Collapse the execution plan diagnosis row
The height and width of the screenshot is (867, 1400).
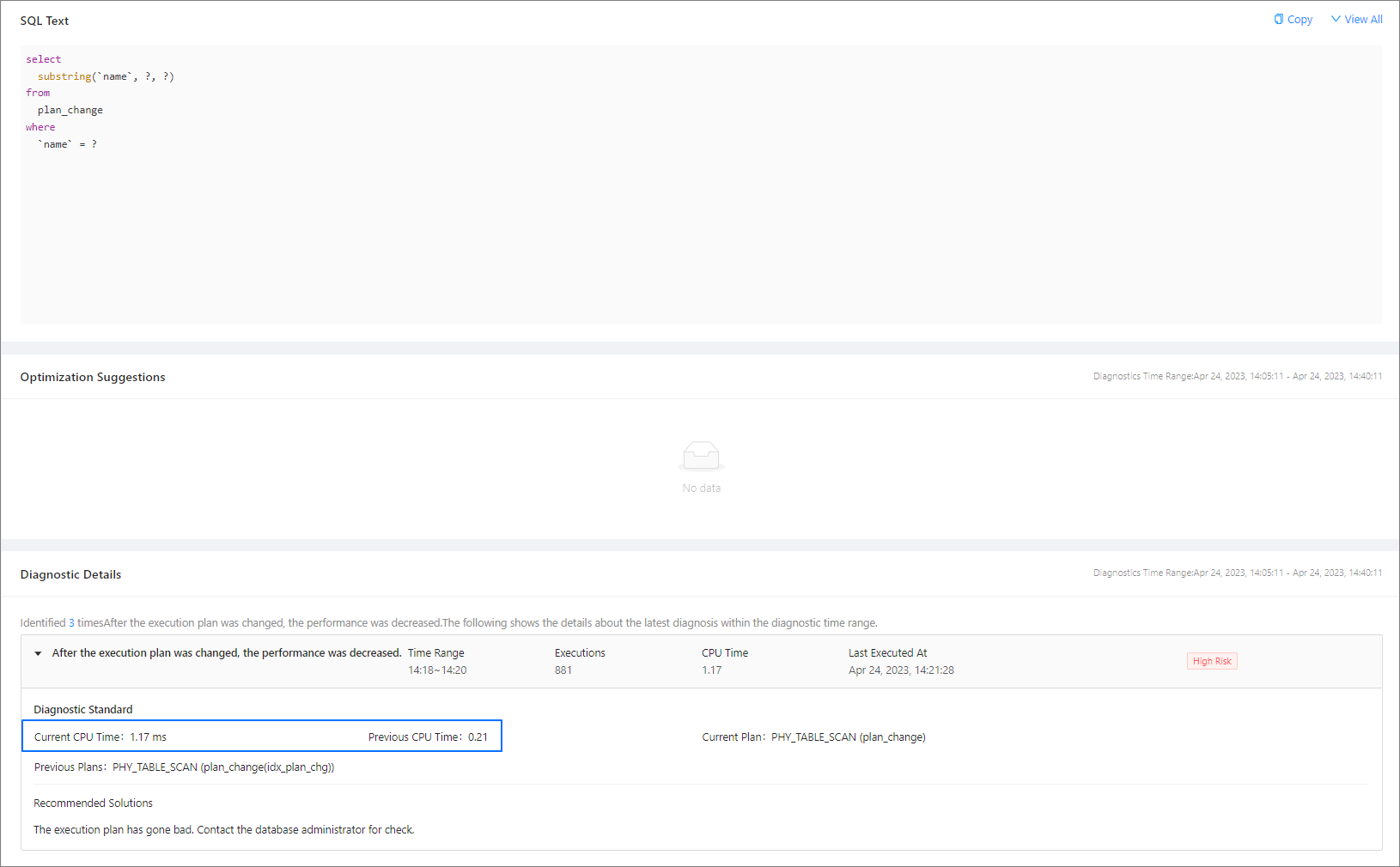[x=38, y=653]
